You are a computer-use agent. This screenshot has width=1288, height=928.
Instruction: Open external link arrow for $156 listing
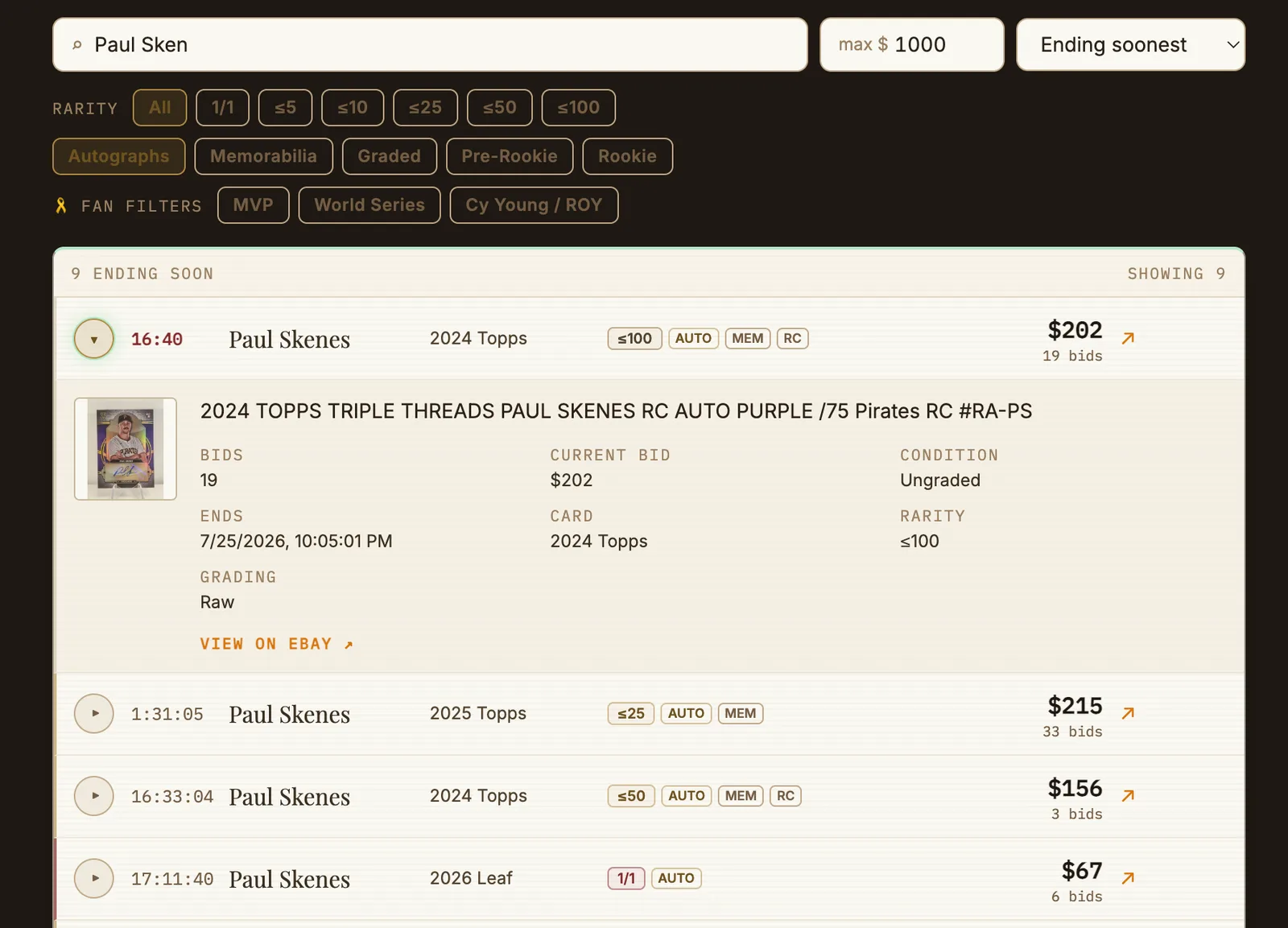[x=1128, y=795]
